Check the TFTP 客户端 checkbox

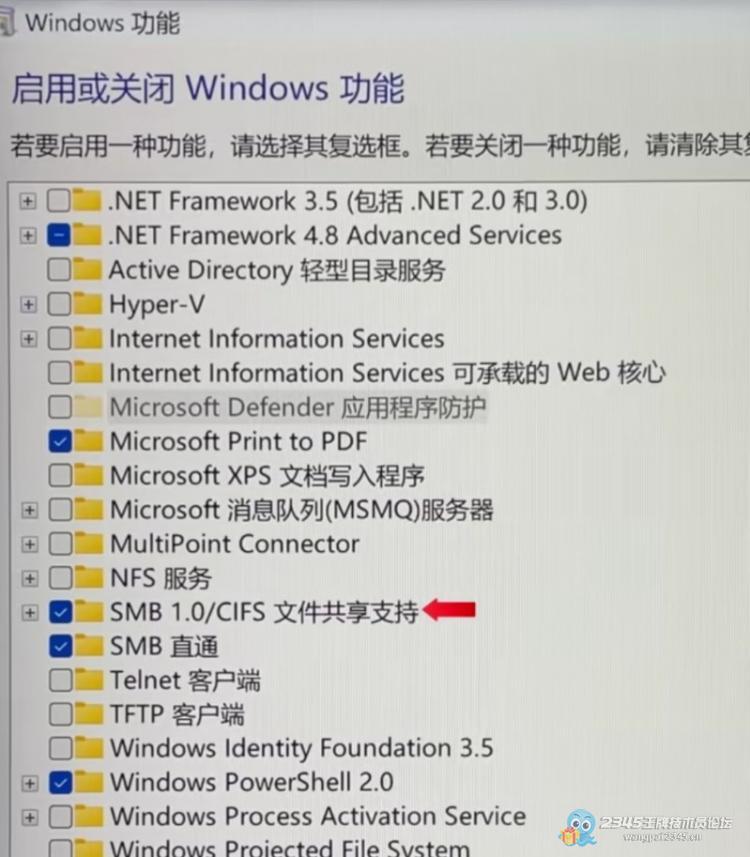click(x=60, y=714)
